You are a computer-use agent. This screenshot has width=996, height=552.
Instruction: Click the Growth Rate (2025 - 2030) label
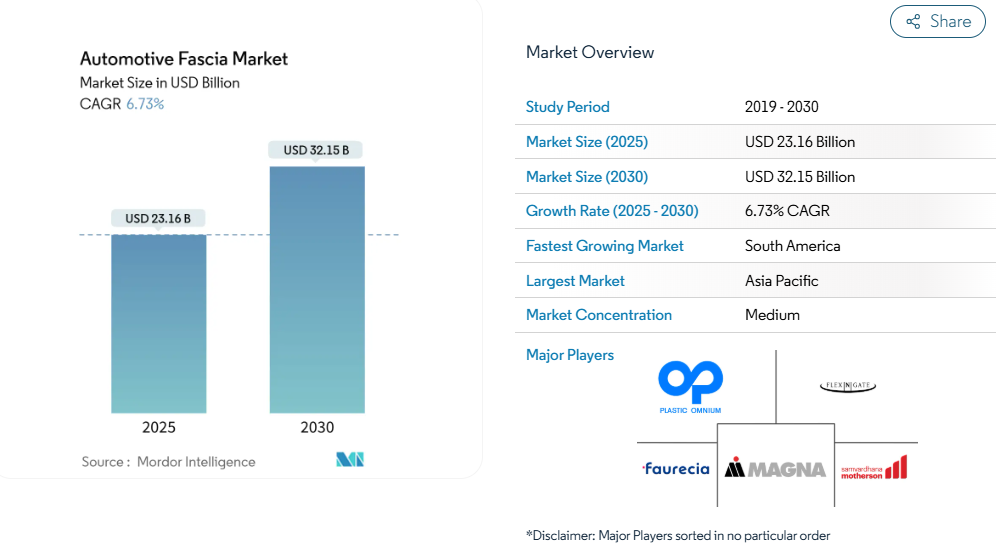pos(612,211)
